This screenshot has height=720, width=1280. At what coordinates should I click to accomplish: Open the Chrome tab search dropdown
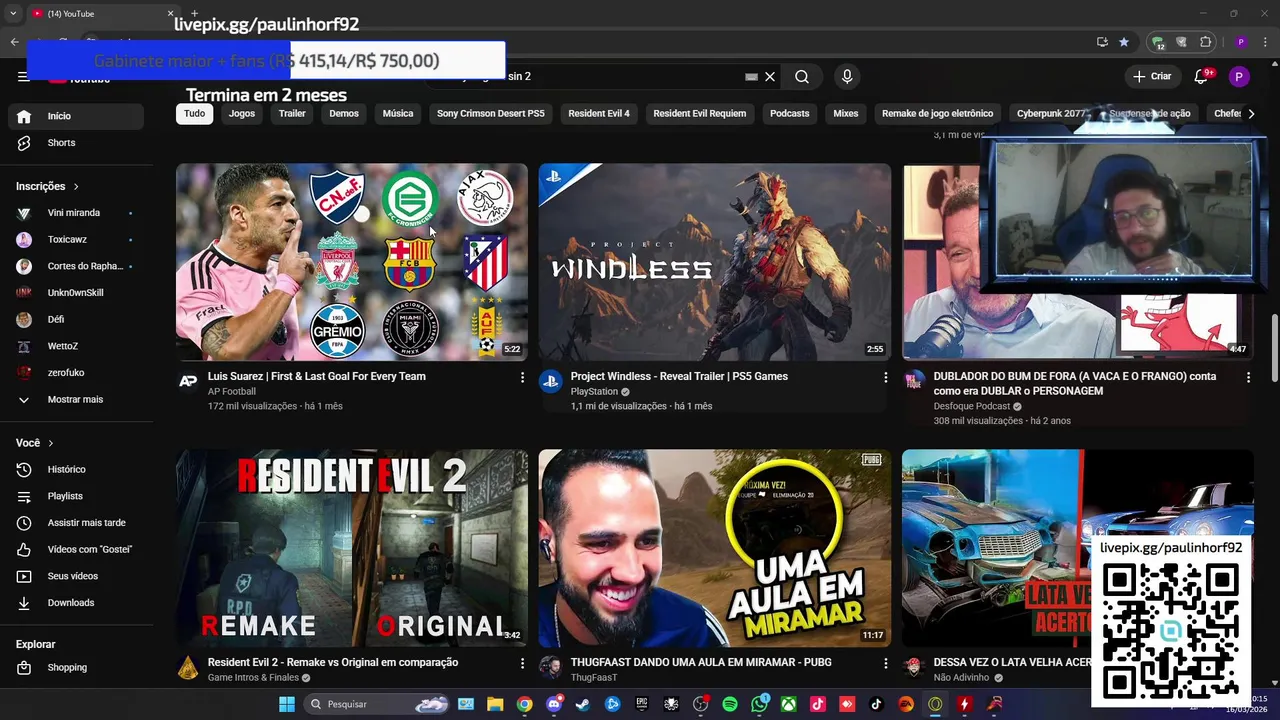coord(13,14)
